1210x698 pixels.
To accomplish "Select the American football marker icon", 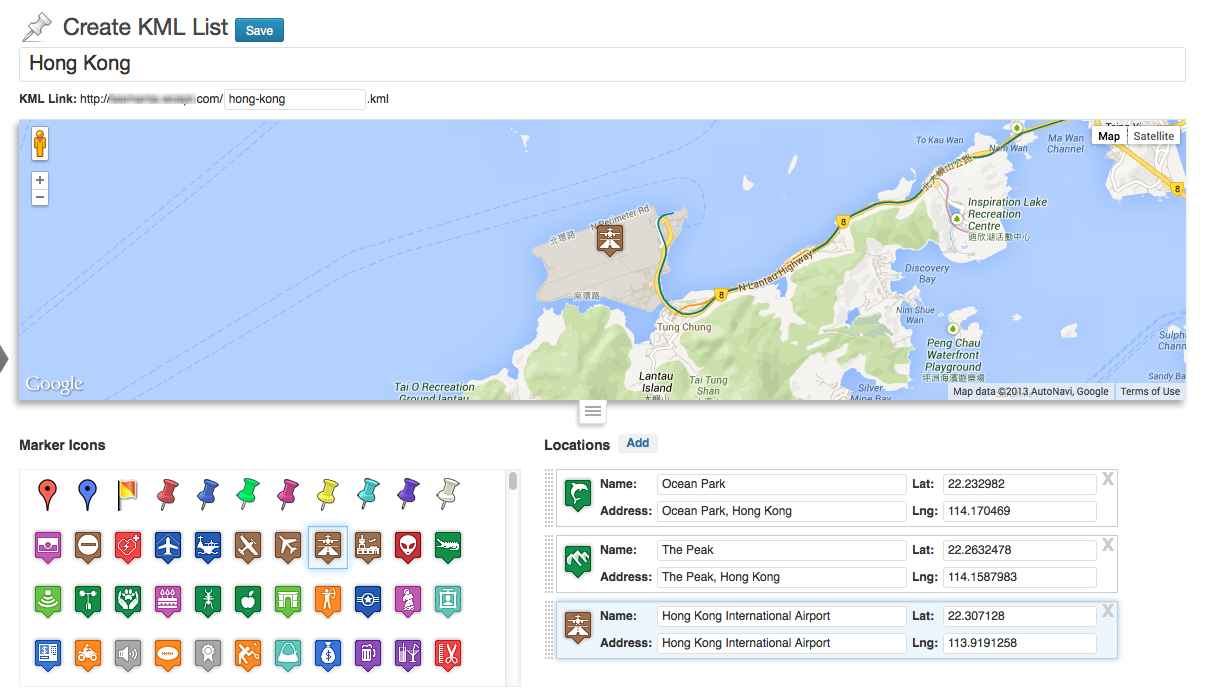I will tap(168, 655).
